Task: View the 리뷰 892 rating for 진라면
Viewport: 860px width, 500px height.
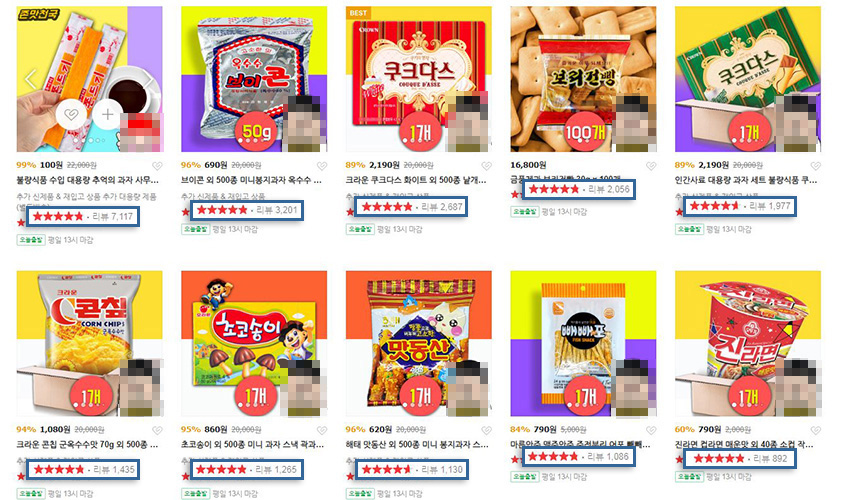Action: tap(740, 458)
